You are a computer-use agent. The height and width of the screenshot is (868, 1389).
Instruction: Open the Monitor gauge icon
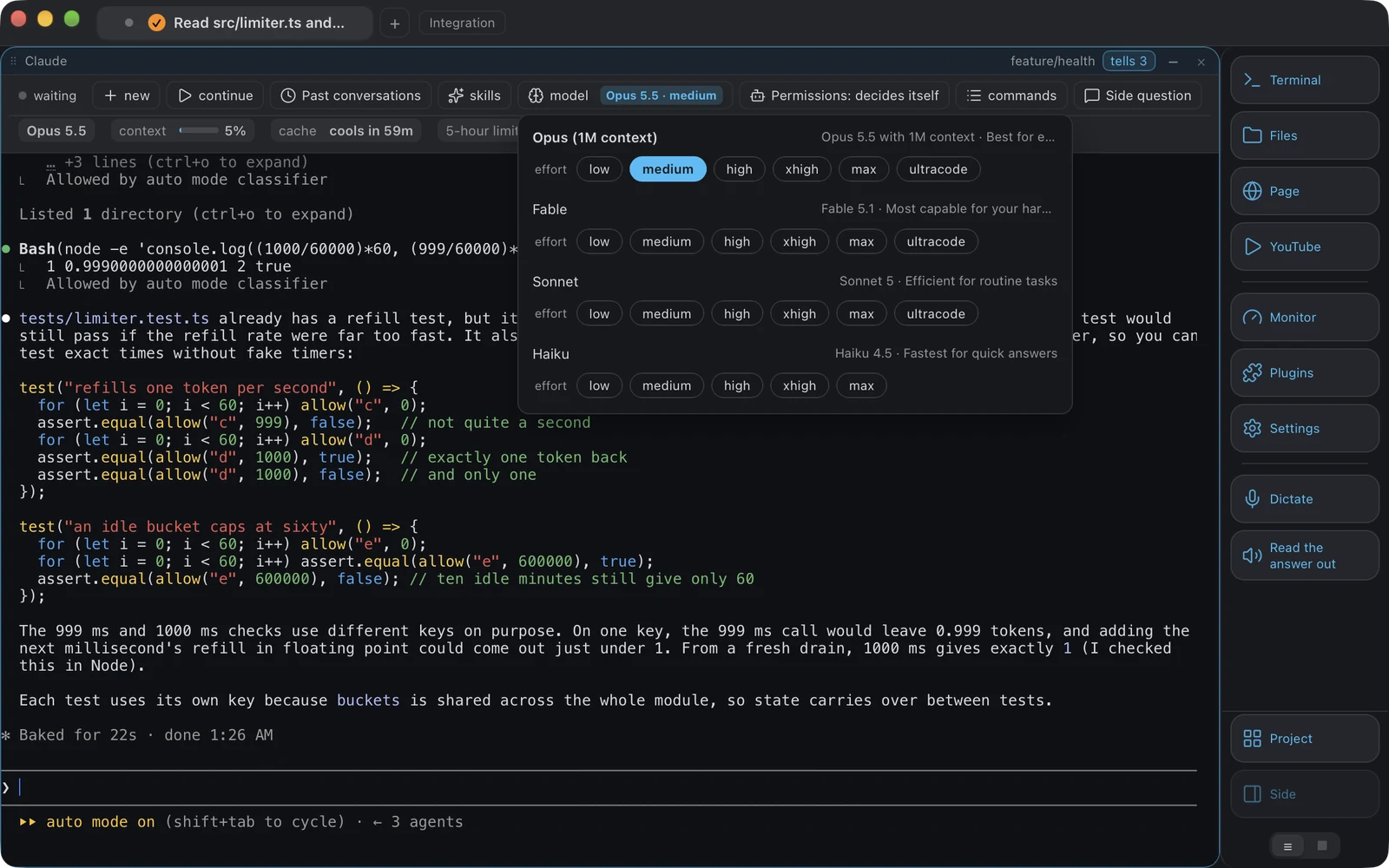pyautogui.click(x=1252, y=318)
